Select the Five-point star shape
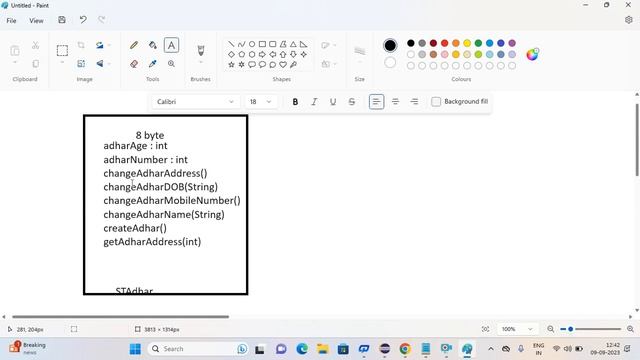Image resolution: width=640 pixels, height=360 pixels. point(231,64)
